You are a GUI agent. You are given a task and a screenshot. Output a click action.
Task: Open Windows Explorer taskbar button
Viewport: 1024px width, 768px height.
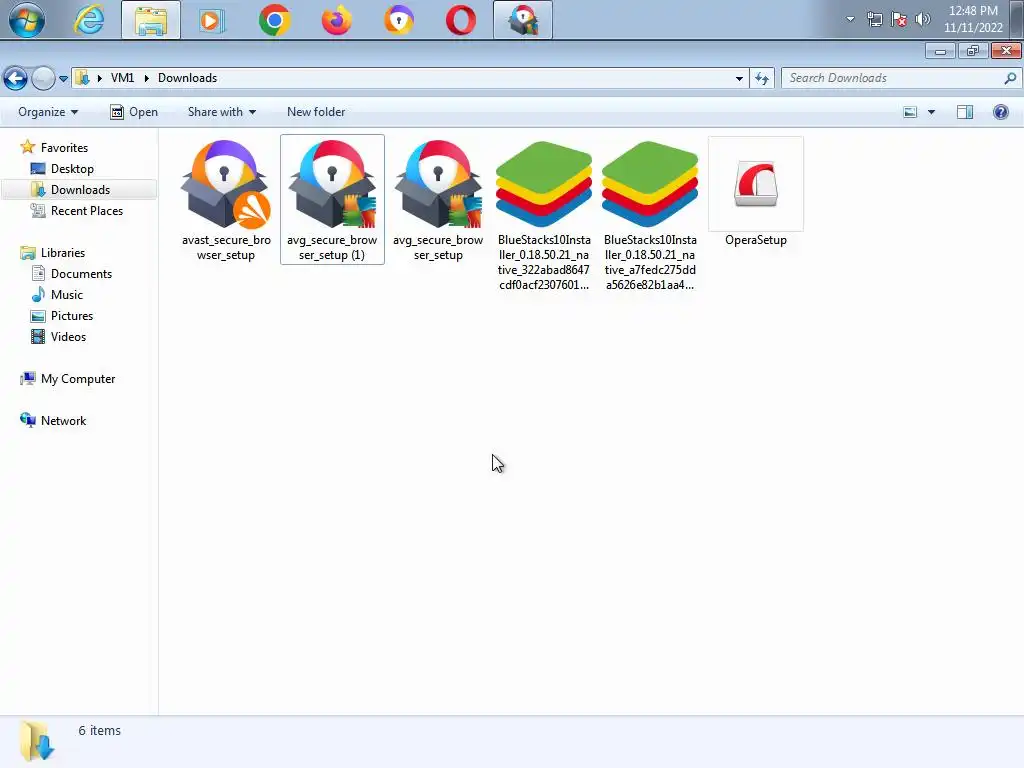pos(151,20)
